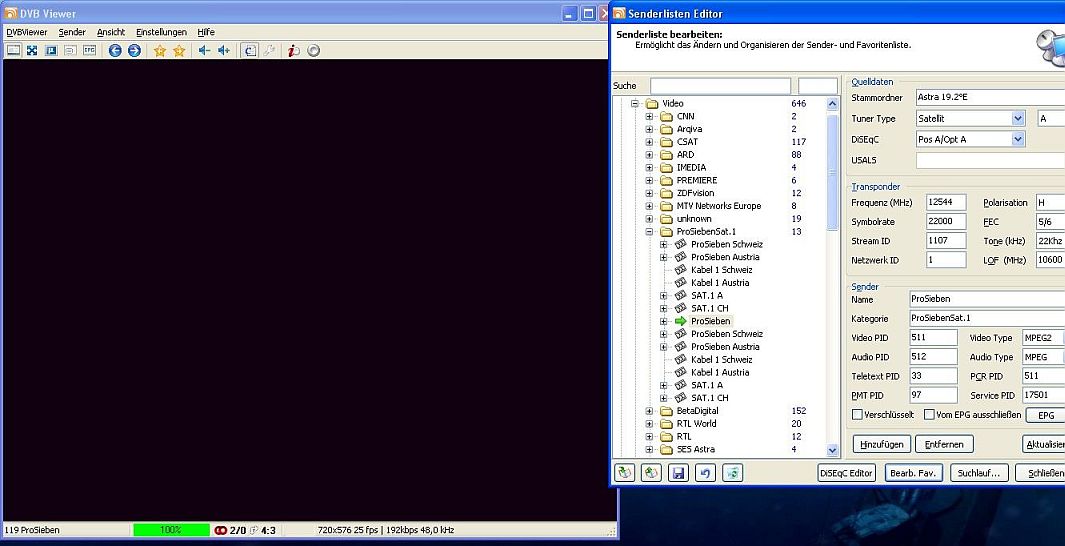Image resolution: width=1065 pixels, height=546 pixels.
Task: Show channel info with red 'i' icon
Action: pos(293,50)
